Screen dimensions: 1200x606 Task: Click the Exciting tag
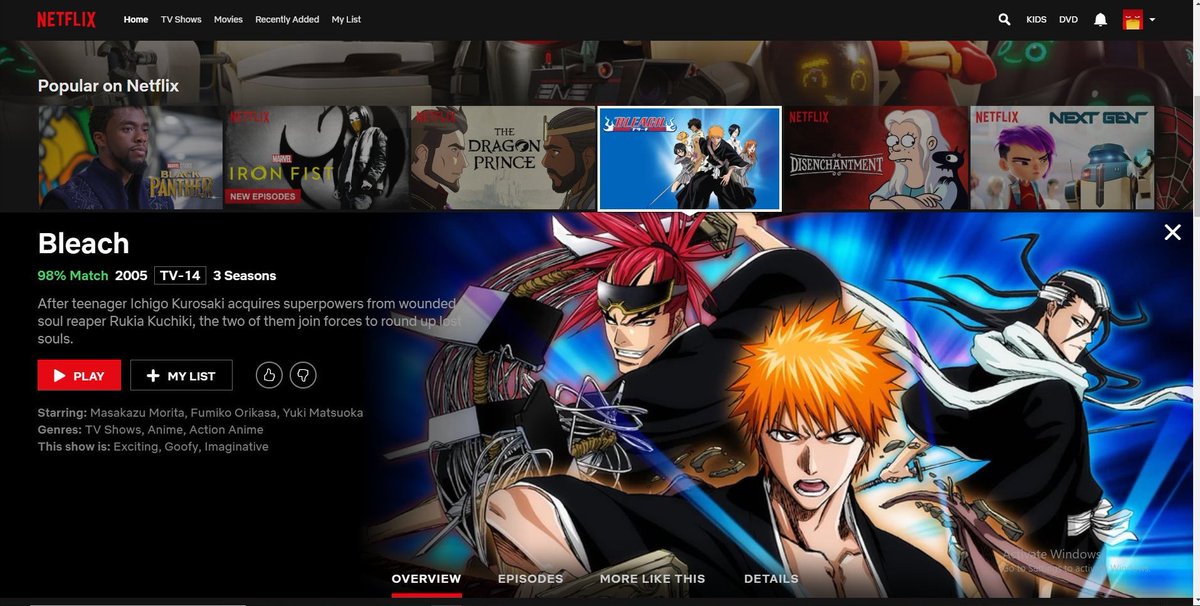(x=135, y=447)
